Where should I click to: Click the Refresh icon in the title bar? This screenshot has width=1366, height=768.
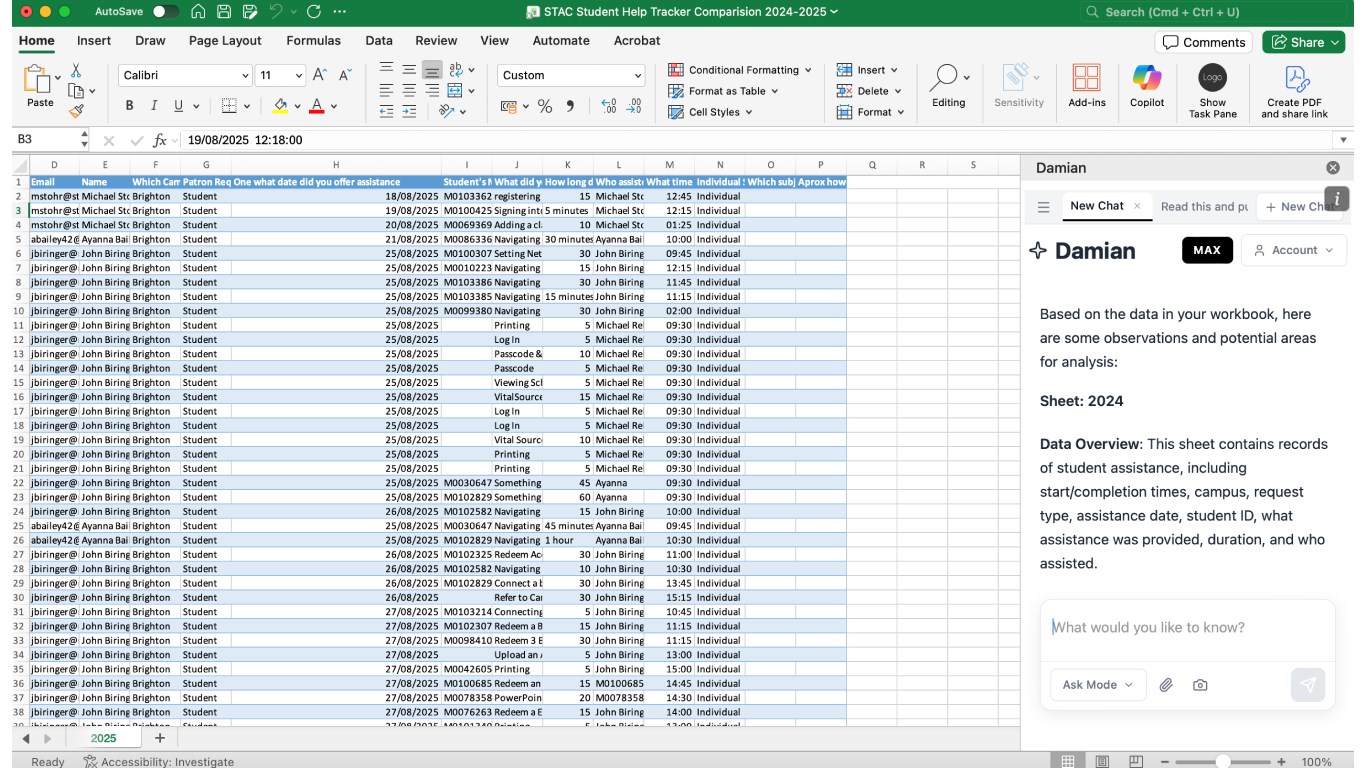[314, 12]
